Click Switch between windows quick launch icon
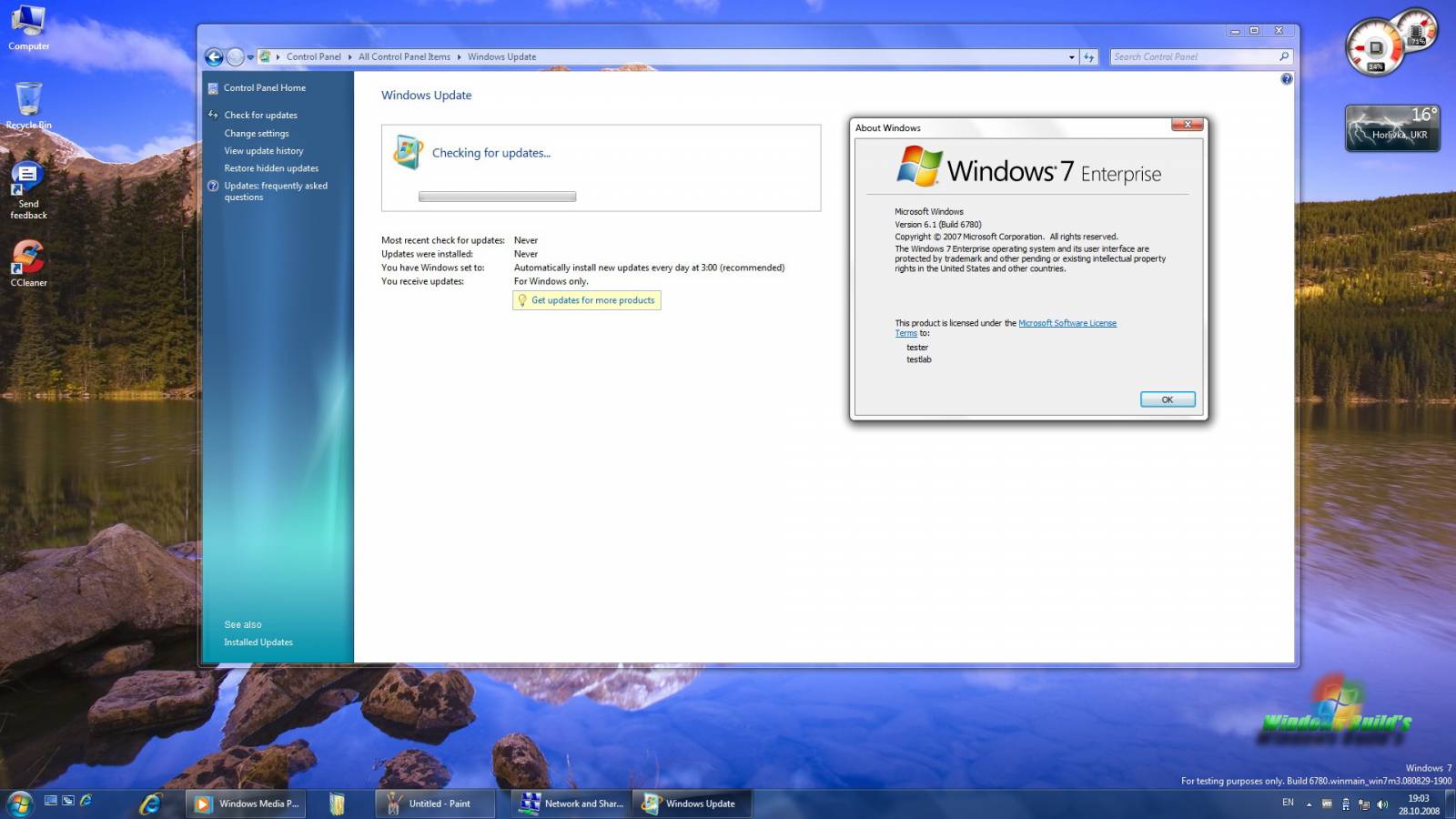Viewport: 1456px width, 819px height. coord(68,801)
